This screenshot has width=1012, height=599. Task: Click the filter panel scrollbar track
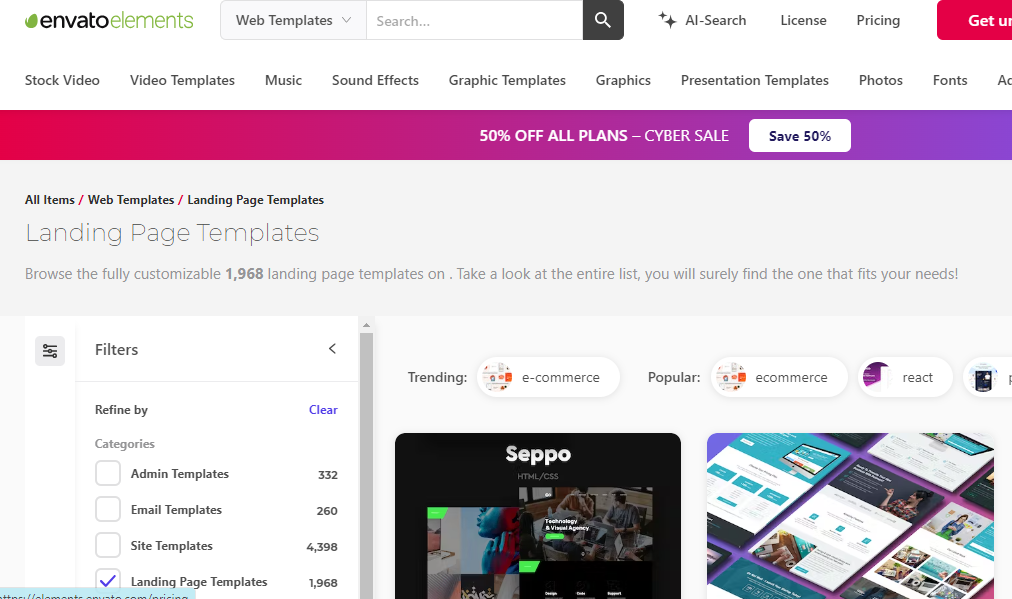(x=366, y=465)
